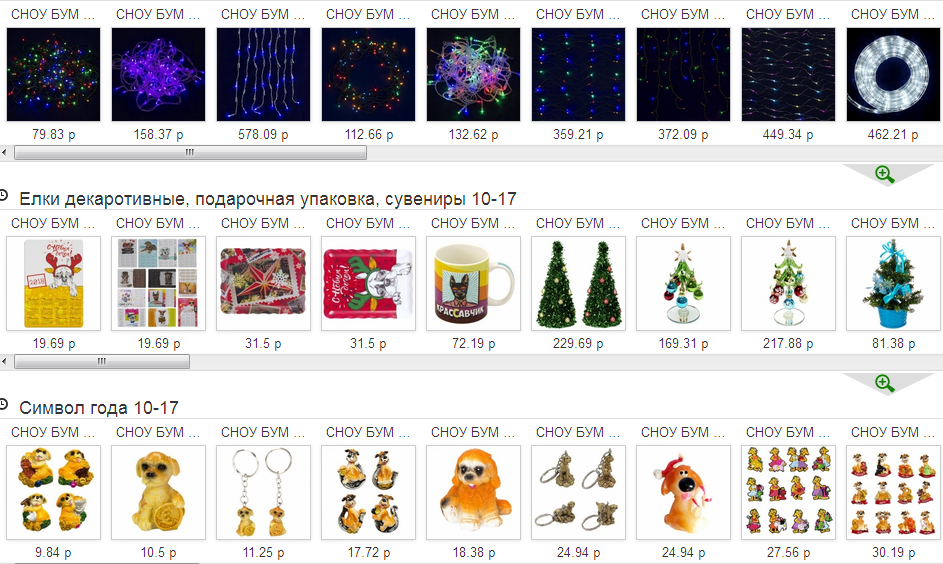Select the dog with coin figurine at 10.5 р
This screenshot has width=943, height=564.
[x=158, y=492]
